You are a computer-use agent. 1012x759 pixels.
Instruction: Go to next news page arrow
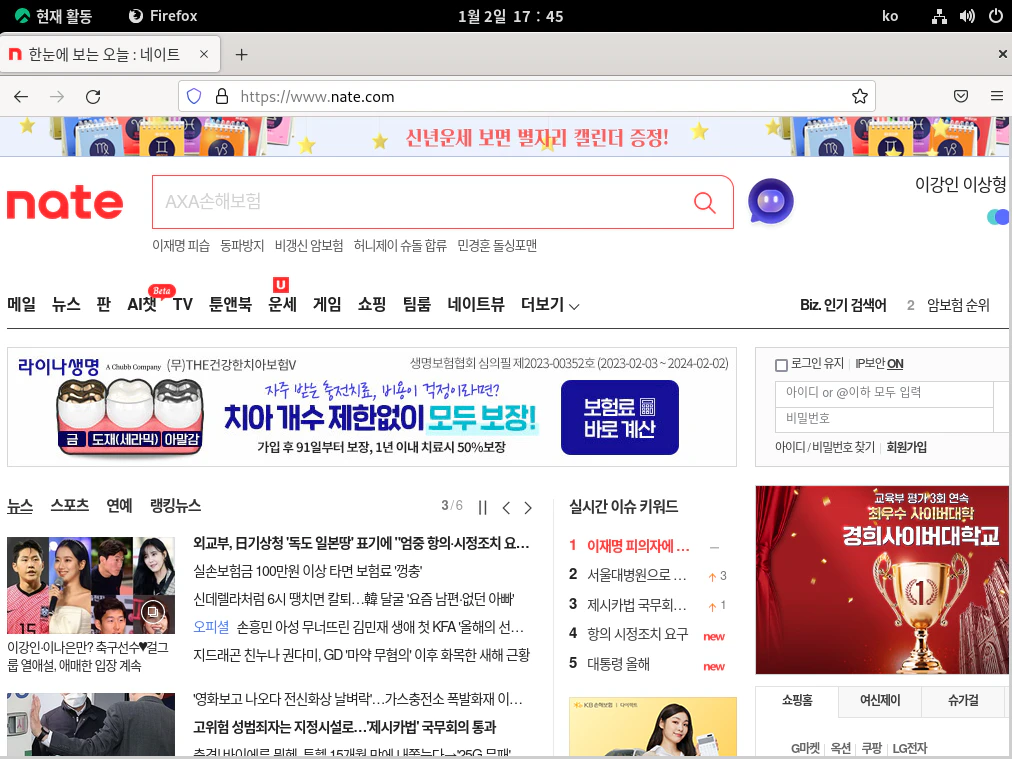(528, 508)
